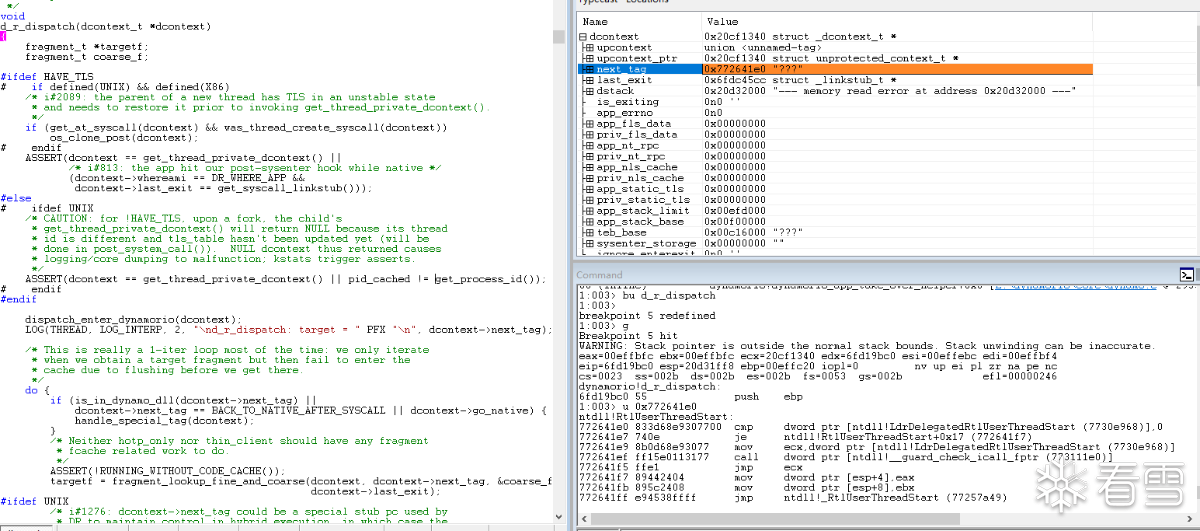Click the 'fragment_t coarse_f;' declaration
This screenshot has width=1200, height=531.
[86, 57]
